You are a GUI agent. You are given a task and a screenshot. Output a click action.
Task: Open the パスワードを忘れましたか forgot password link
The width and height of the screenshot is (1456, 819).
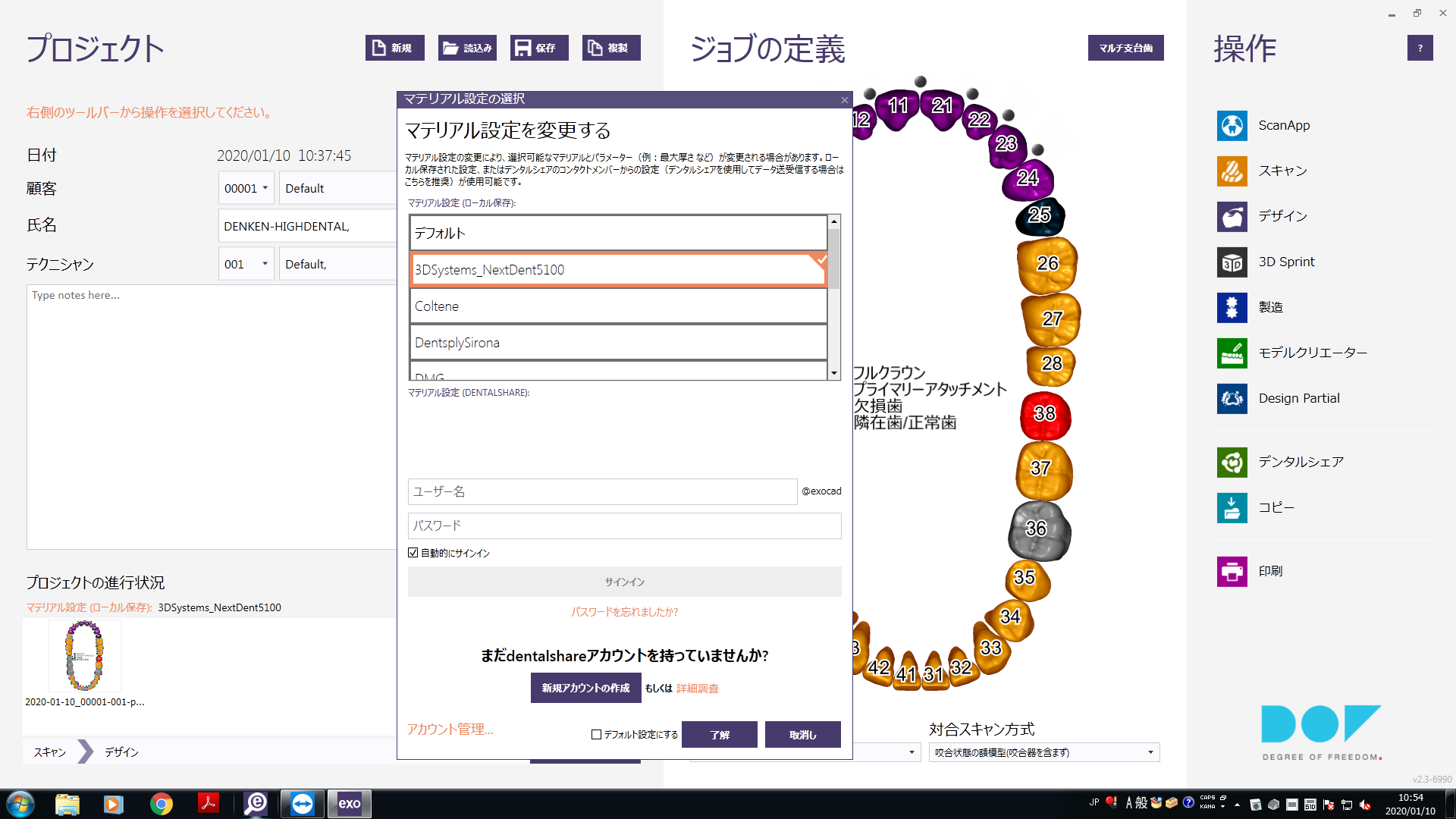tap(624, 612)
